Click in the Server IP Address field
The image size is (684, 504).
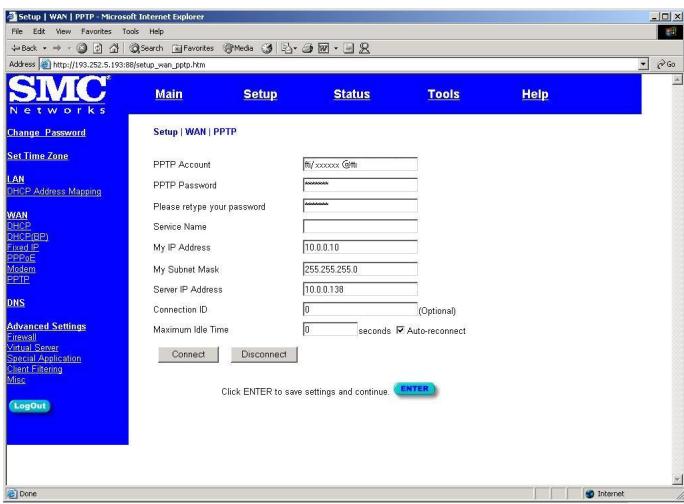coord(360,289)
